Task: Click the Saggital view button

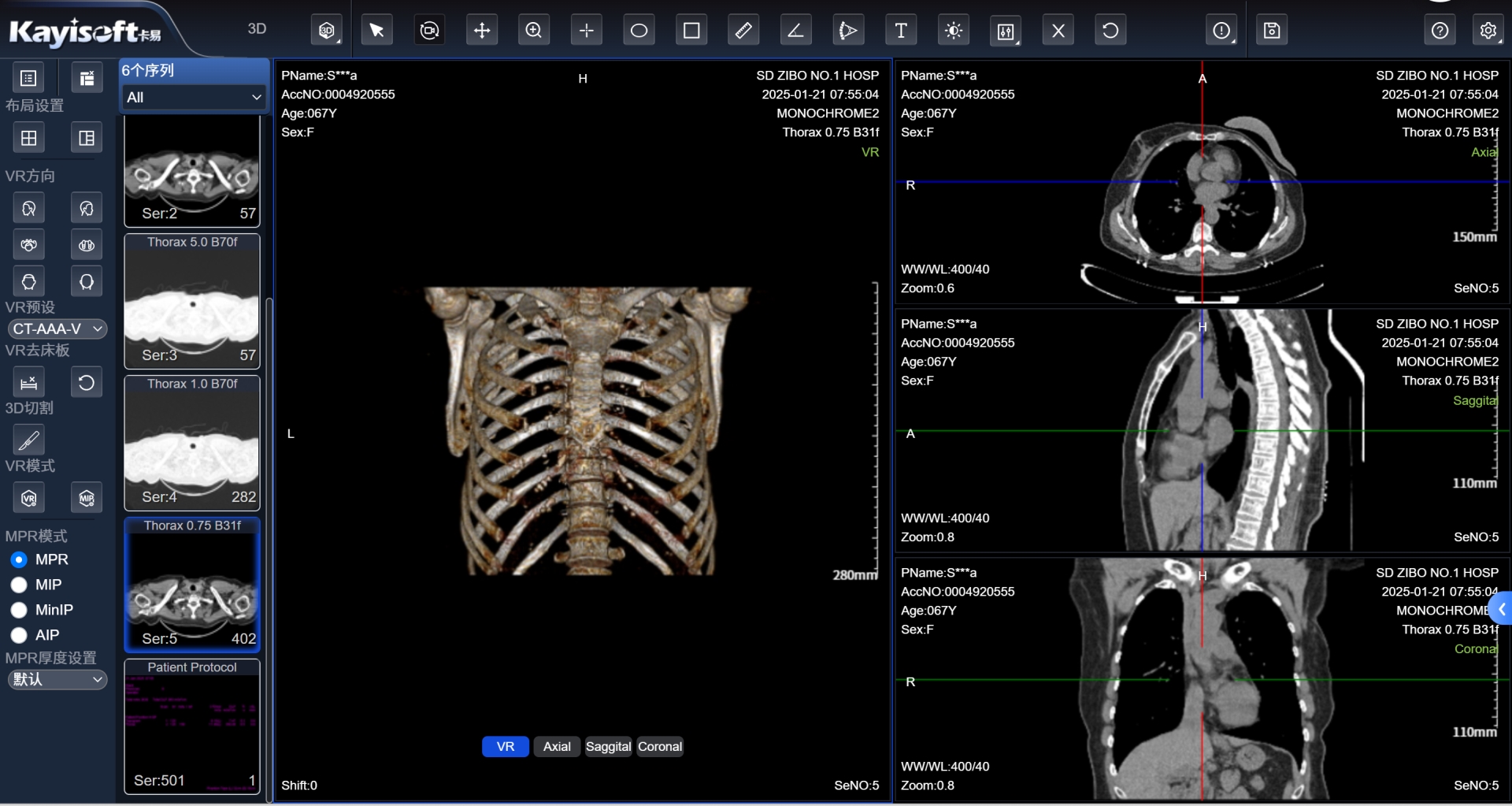Action: coord(608,747)
